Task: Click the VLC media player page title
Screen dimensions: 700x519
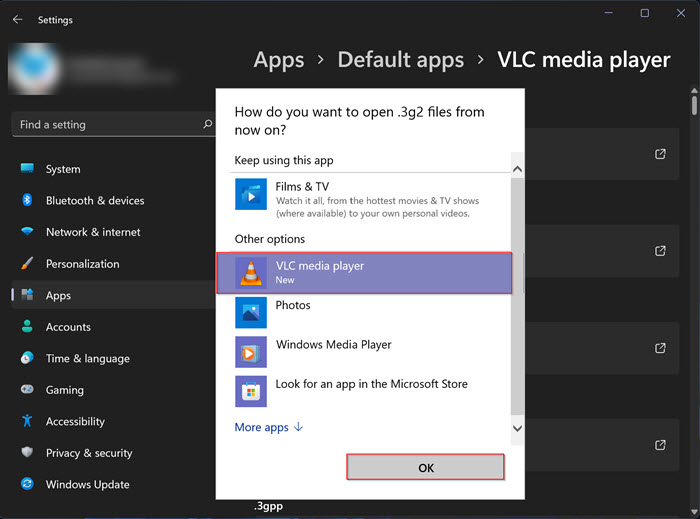Action: [x=583, y=60]
